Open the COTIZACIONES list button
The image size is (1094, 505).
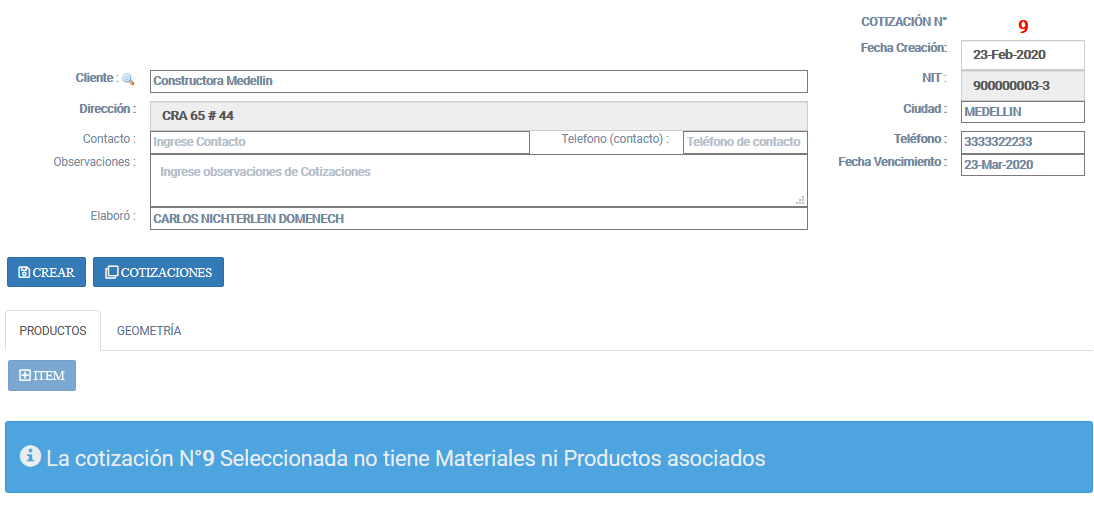pos(158,272)
